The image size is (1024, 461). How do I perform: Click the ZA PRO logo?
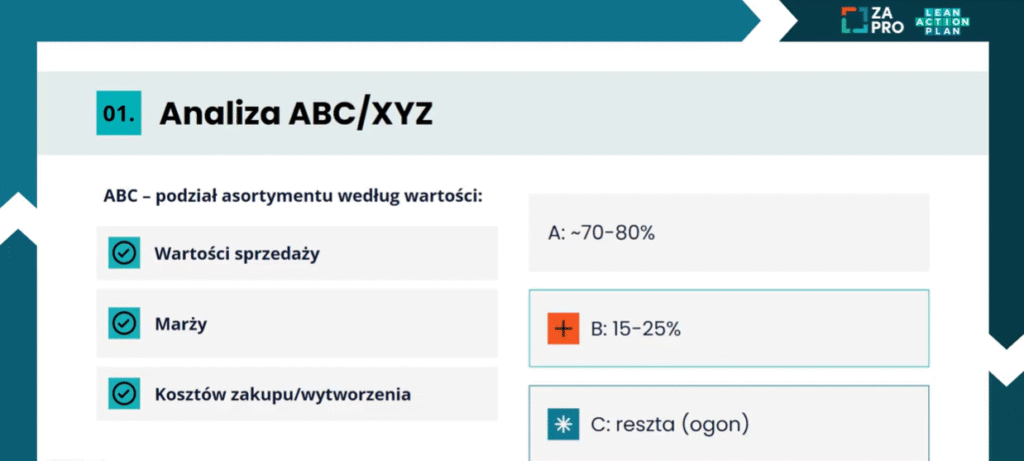(x=872, y=20)
